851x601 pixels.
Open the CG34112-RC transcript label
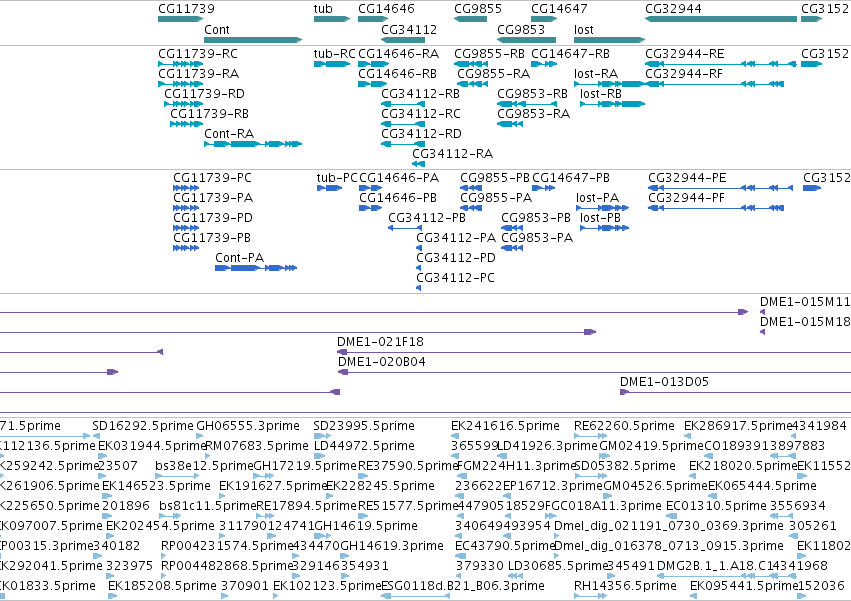click(x=421, y=114)
